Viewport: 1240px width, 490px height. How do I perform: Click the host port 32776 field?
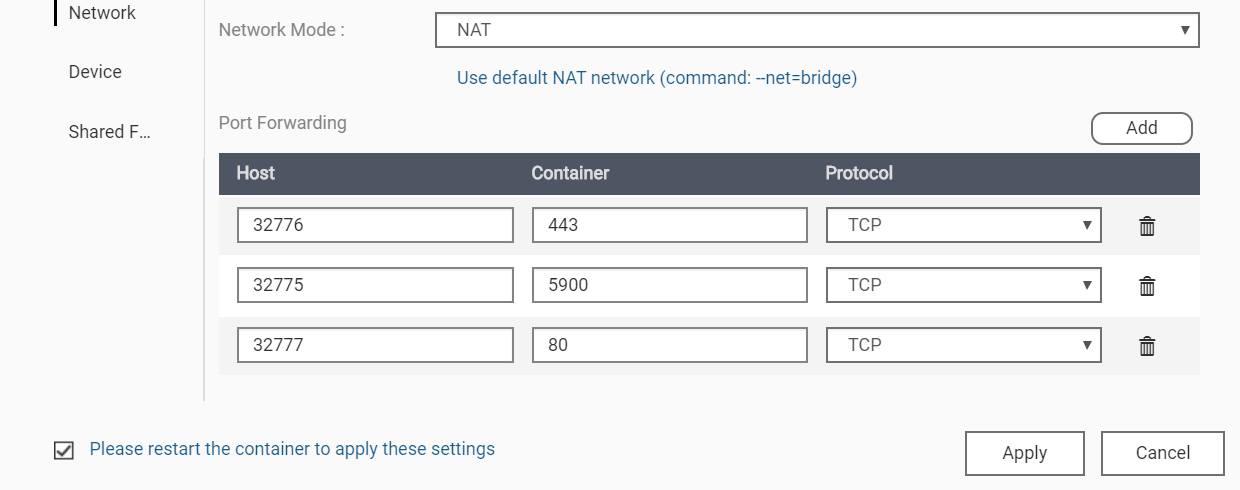[375, 226]
